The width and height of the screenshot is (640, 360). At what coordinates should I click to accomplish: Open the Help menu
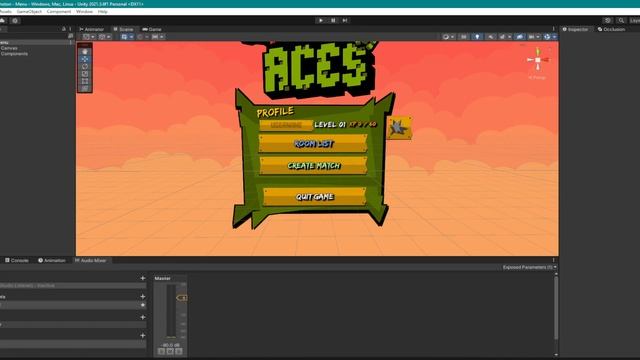(102, 11)
